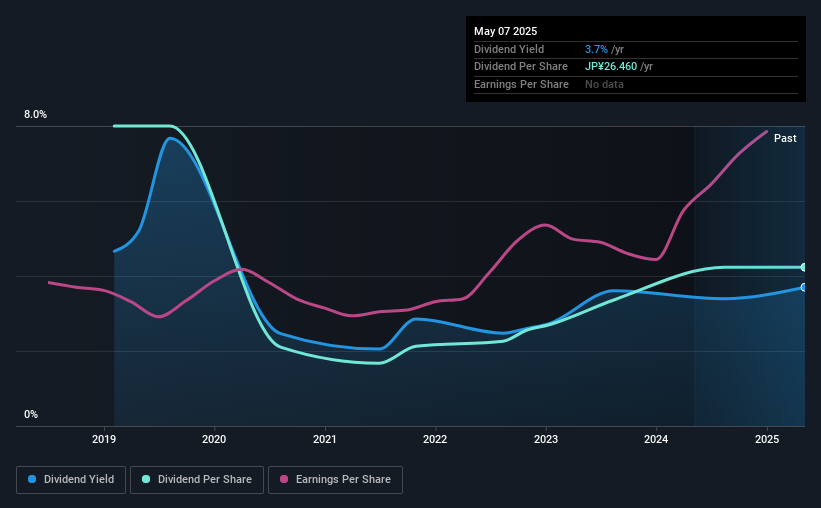Click the Past label on chart
Screen dimensions: 821x508
(785, 138)
